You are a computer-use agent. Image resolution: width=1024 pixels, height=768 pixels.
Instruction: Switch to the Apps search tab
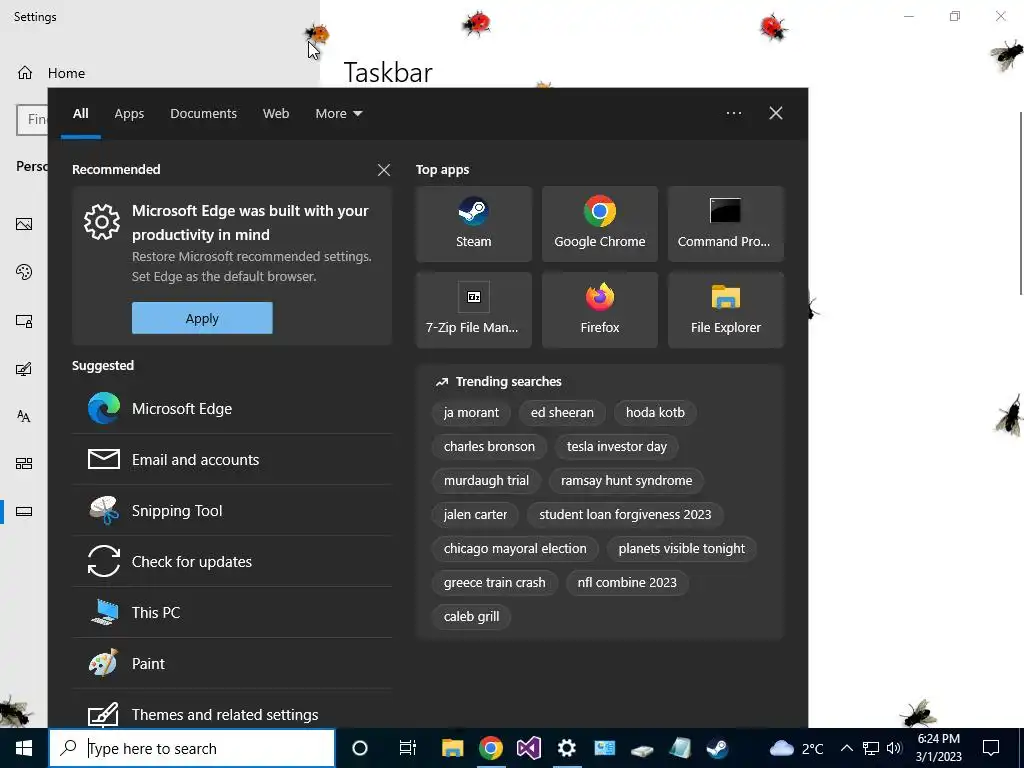click(129, 113)
